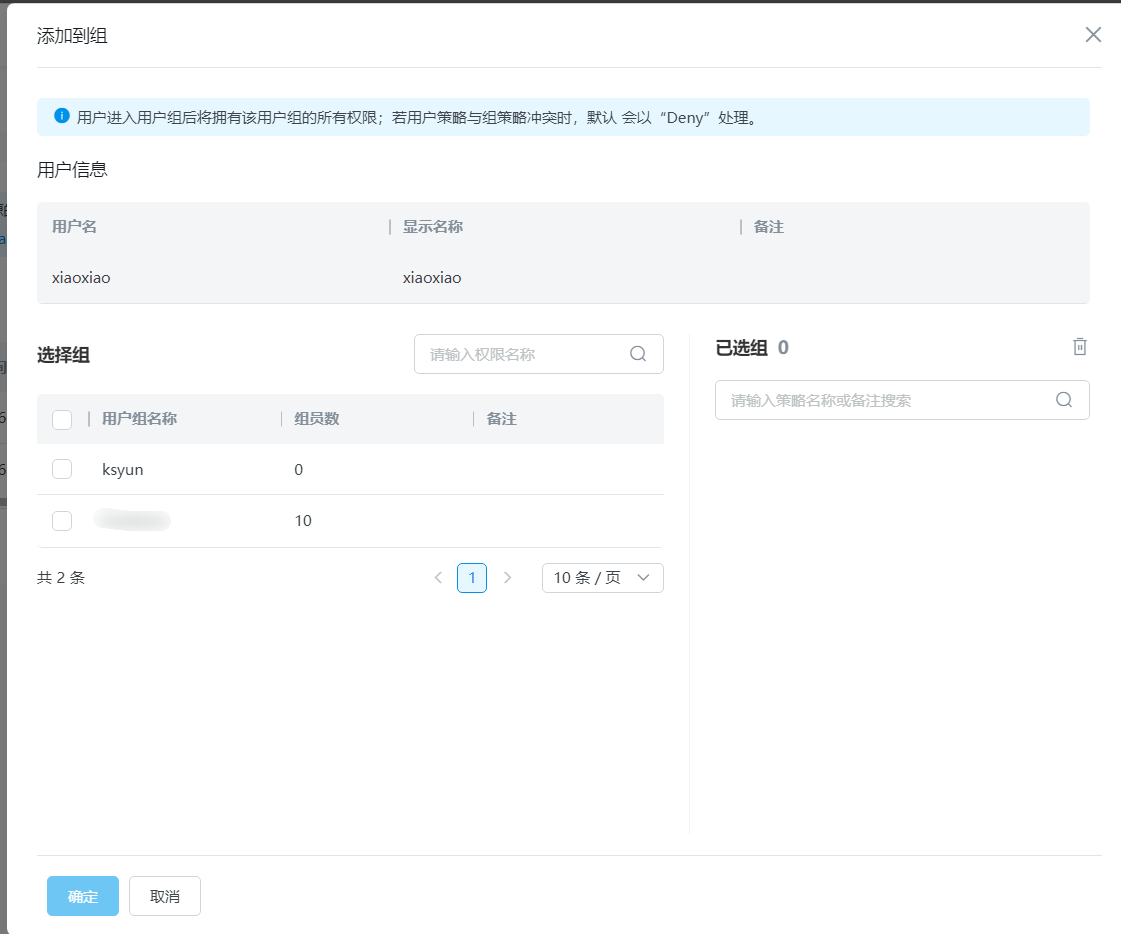Click the xiaoxiao username cell
This screenshot has height=934, width=1121.
(81, 278)
